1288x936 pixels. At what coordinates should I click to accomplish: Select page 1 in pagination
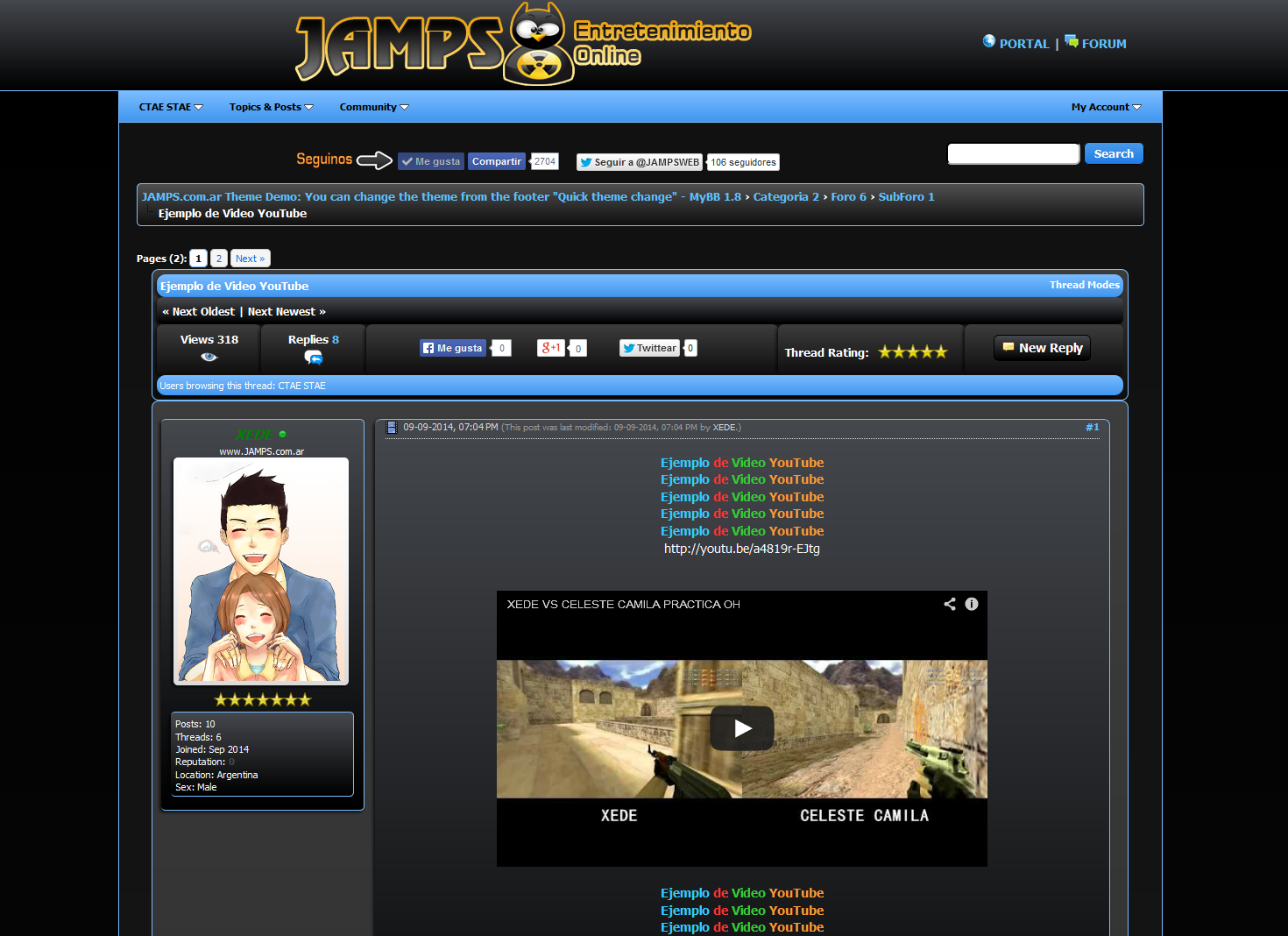pyautogui.click(x=198, y=259)
